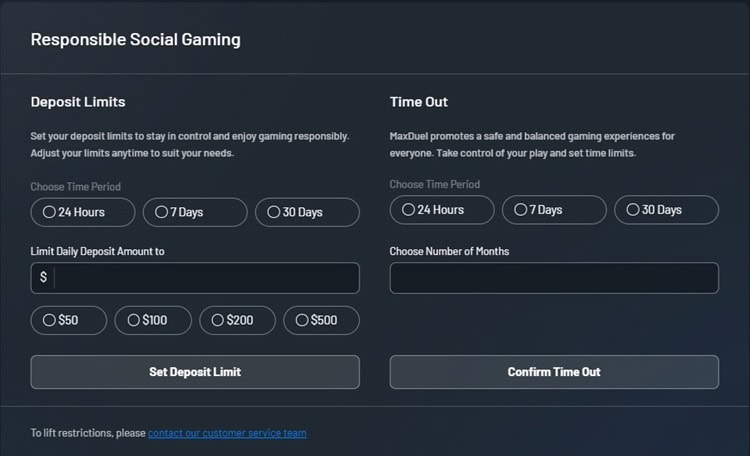Click the Confirm Time Out button
The height and width of the screenshot is (456, 750).
[554, 372]
